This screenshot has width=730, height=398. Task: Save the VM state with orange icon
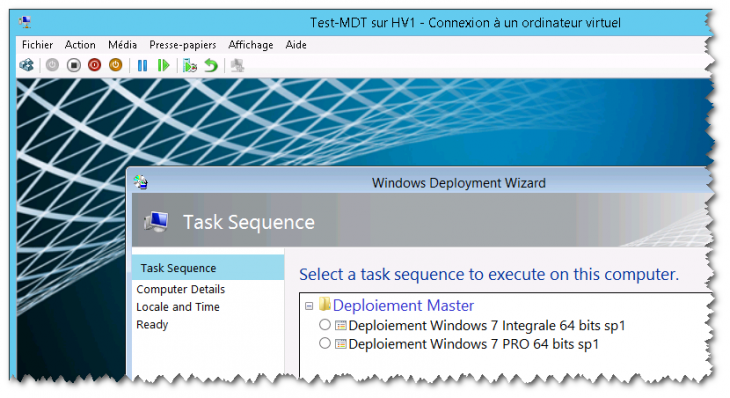[x=115, y=65]
